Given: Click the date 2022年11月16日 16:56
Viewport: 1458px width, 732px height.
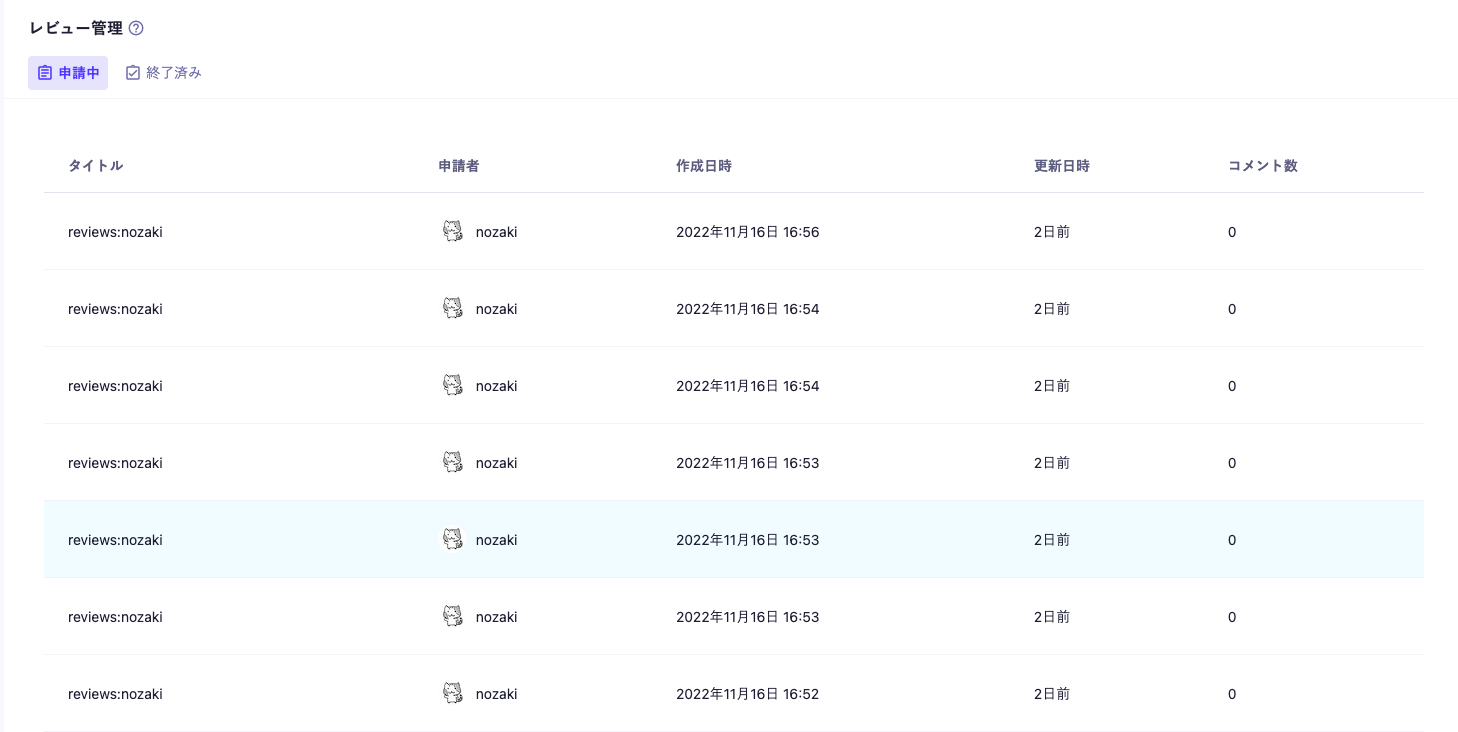Looking at the screenshot, I should 747,232.
